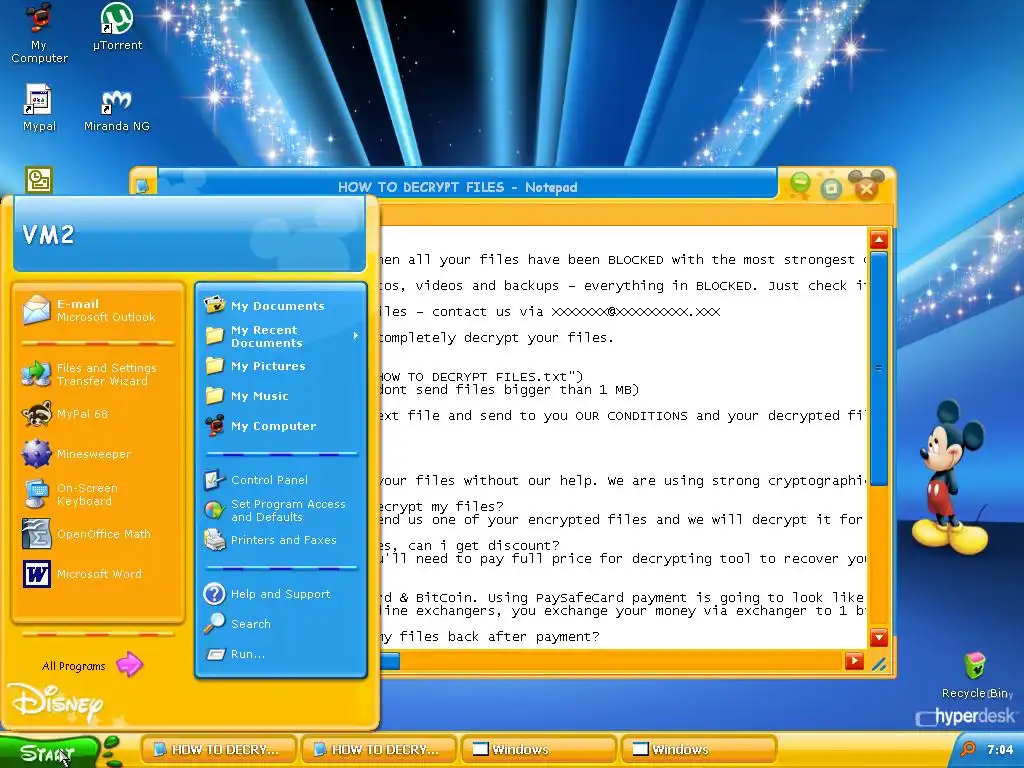1024x768 pixels.
Task: Click the Start button
Action: click(49, 753)
